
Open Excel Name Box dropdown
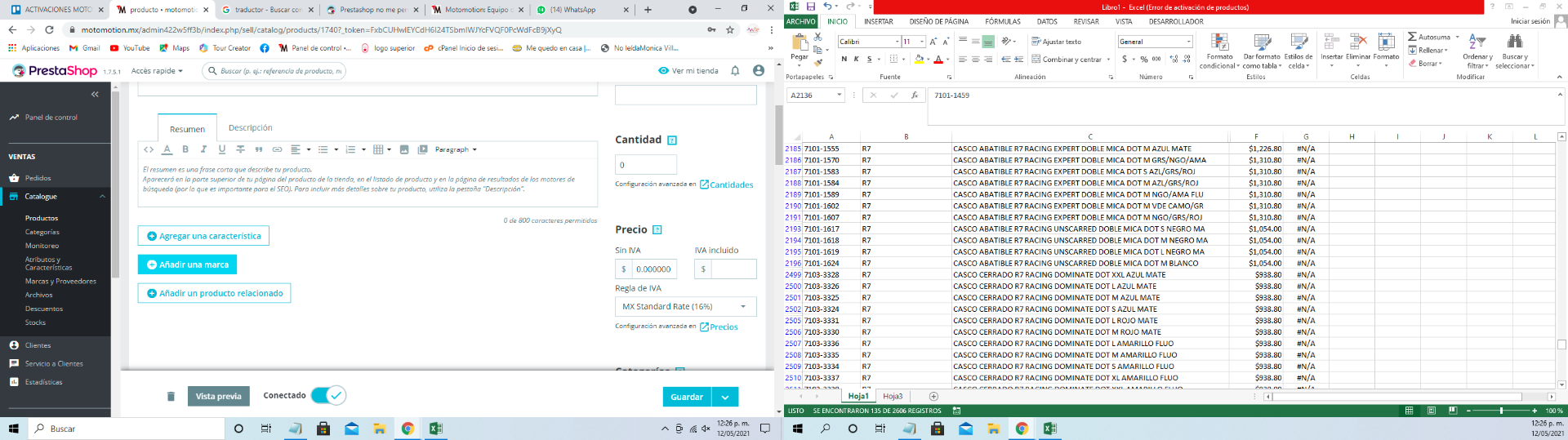(x=839, y=96)
